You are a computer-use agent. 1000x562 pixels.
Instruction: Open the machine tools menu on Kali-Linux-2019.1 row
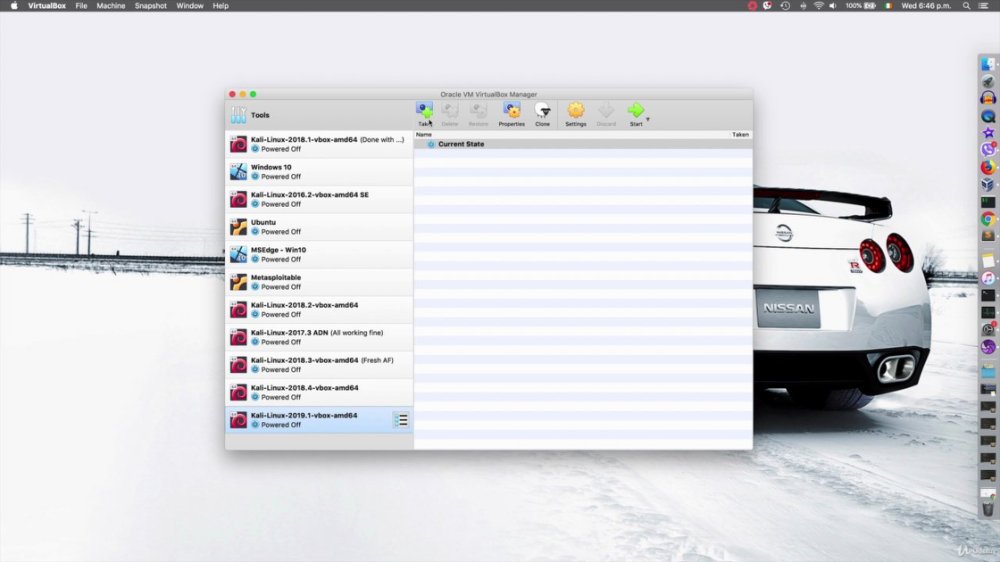click(401, 420)
